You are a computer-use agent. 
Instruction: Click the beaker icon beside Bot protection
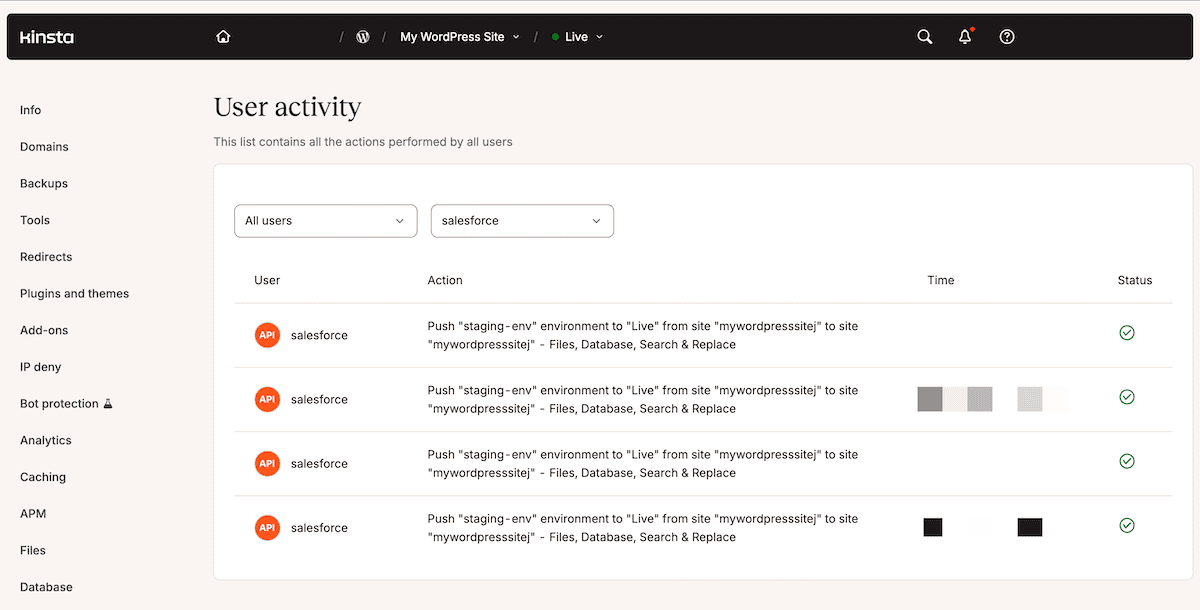pos(108,404)
